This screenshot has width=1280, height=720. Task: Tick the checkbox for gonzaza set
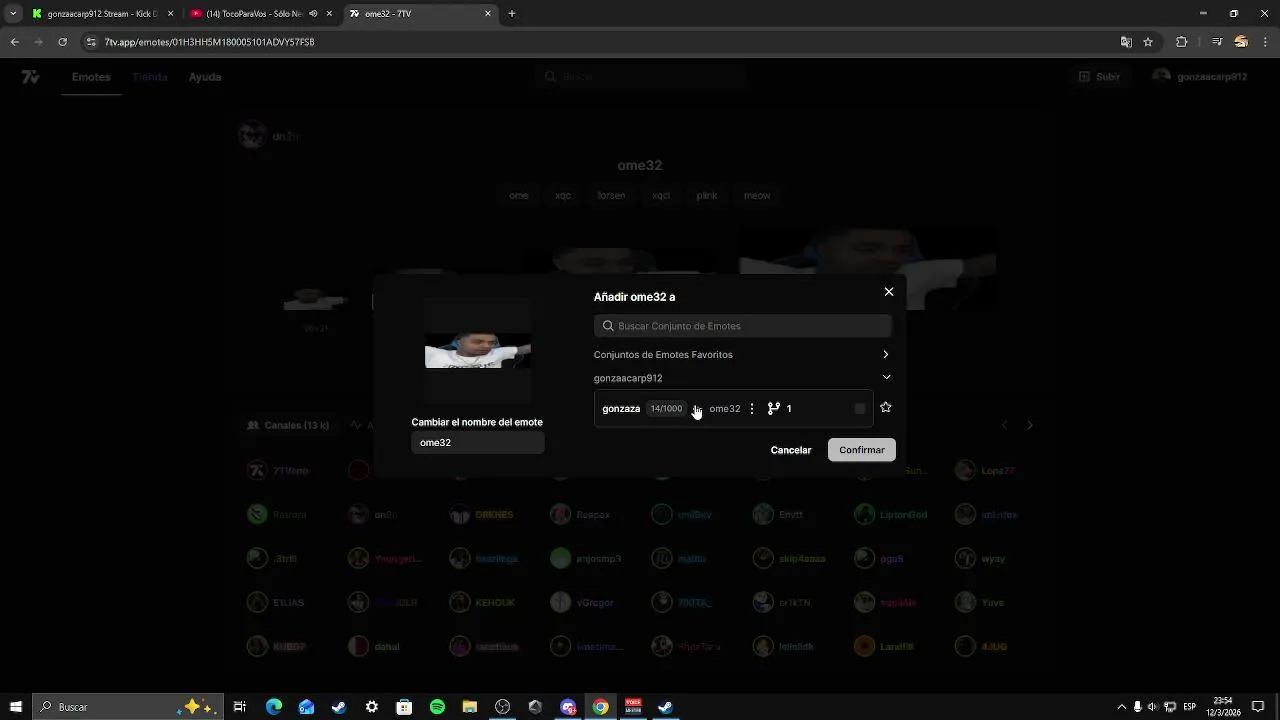(860, 408)
